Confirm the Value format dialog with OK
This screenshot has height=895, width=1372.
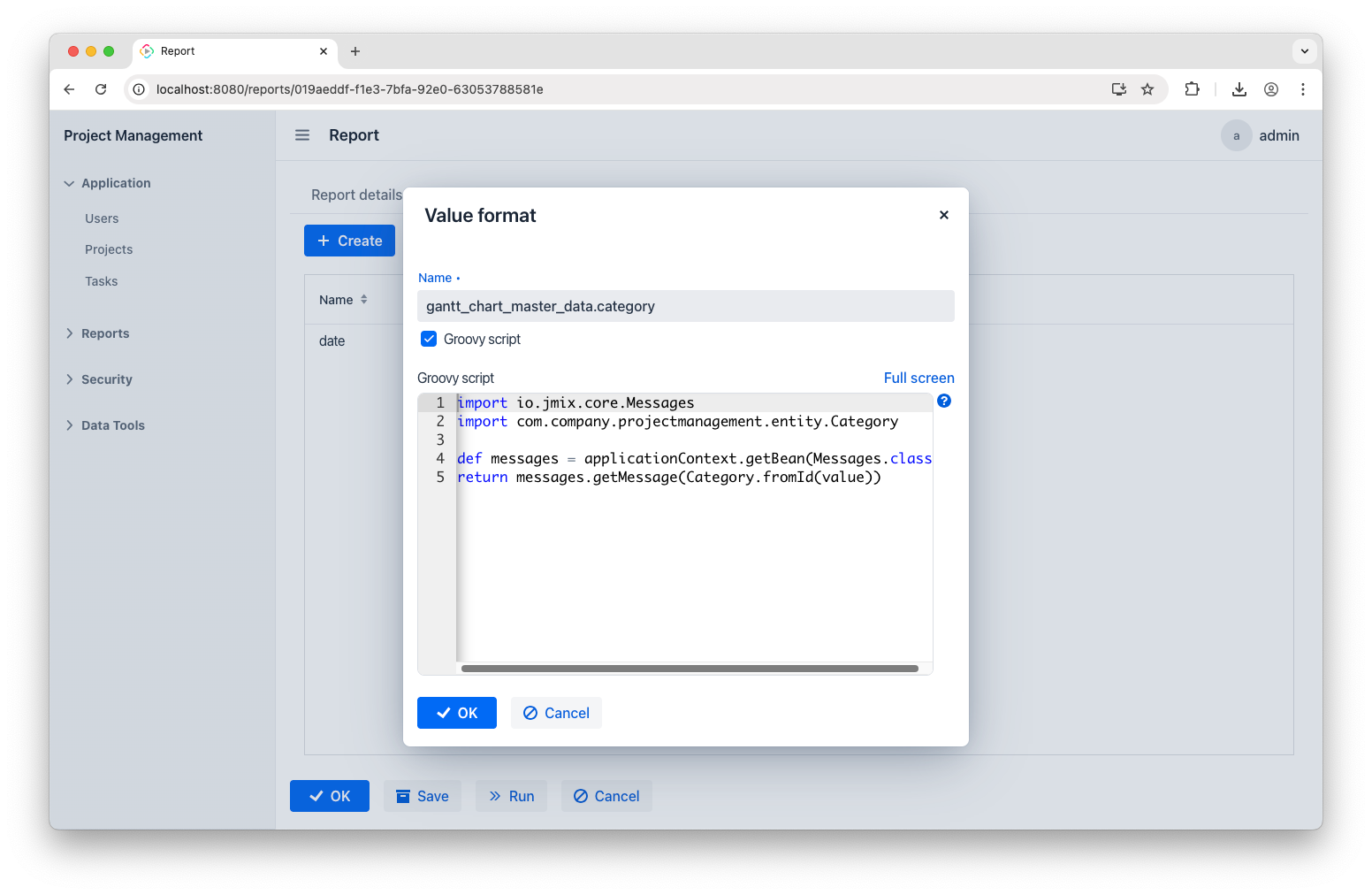click(456, 713)
